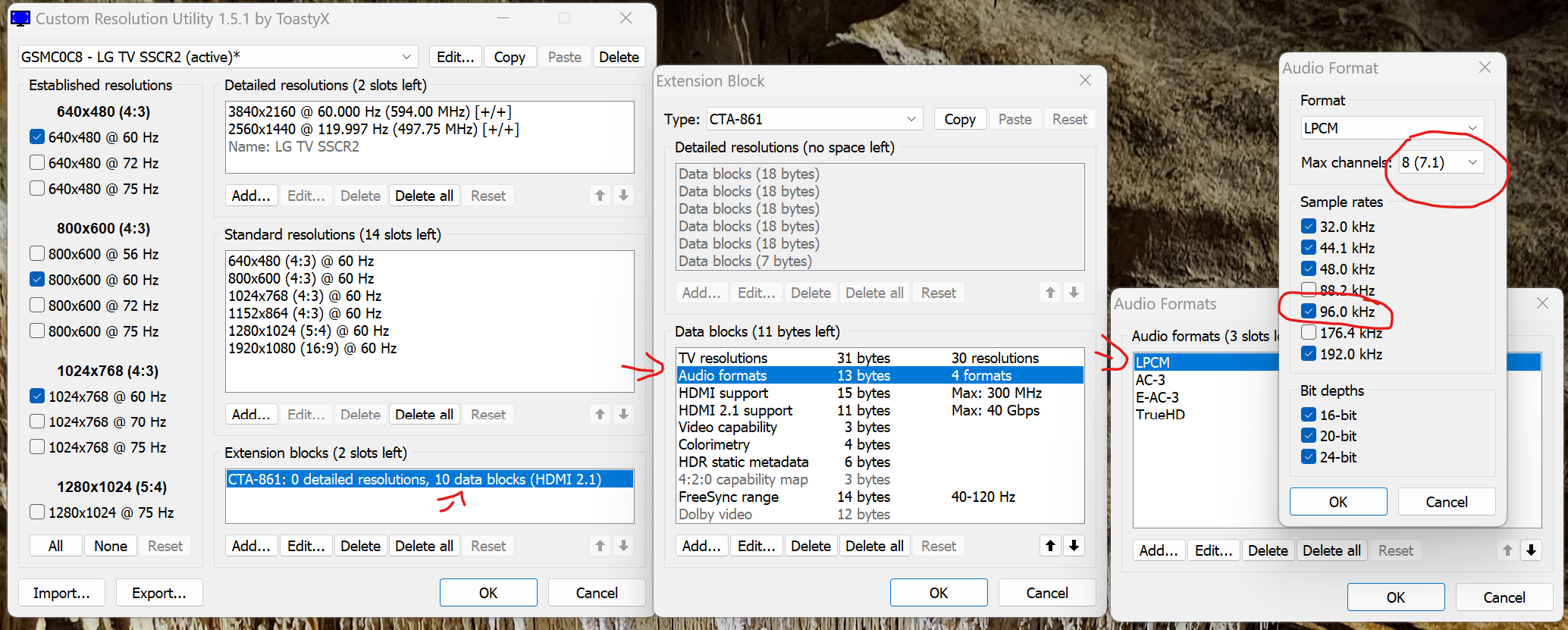Image resolution: width=1568 pixels, height=630 pixels.
Task: Select 2560x1440 @ 119.997 Hz detailed resolution
Action: [x=429, y=129]
